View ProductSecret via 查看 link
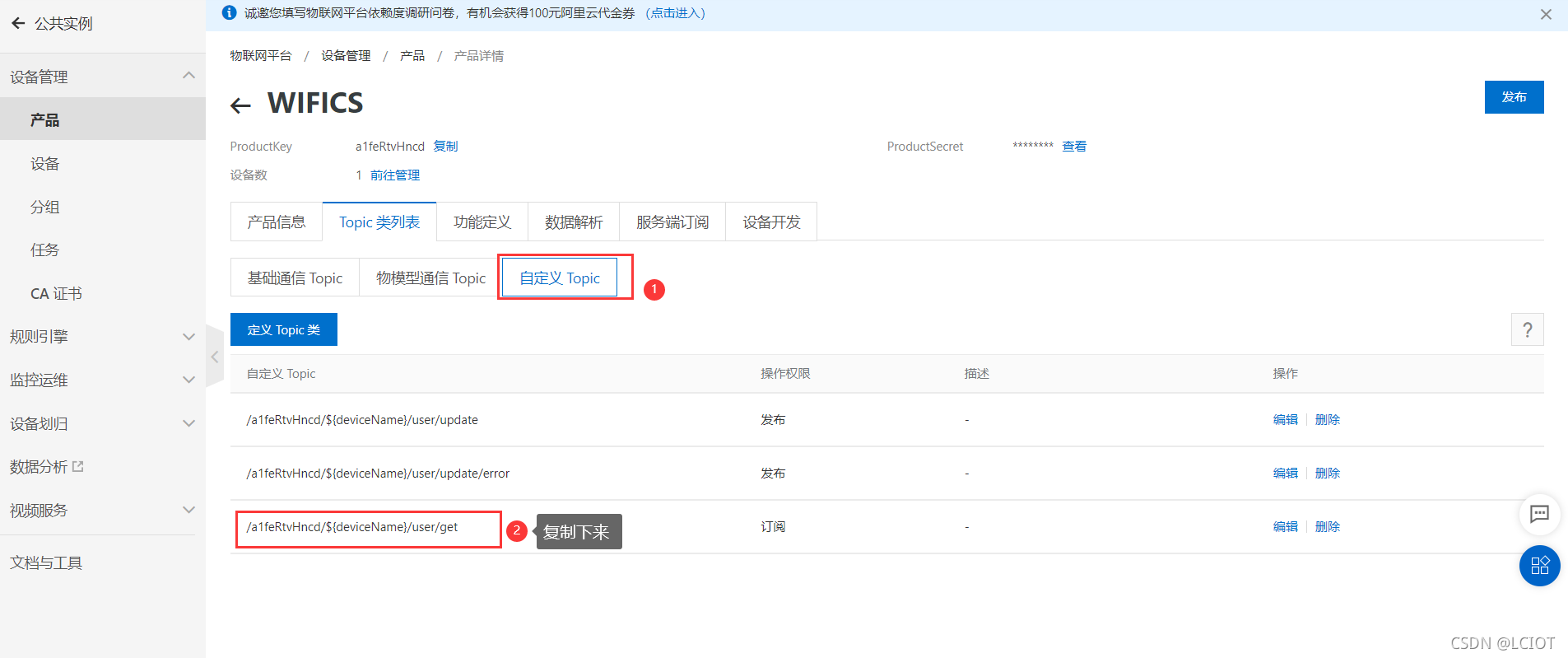 [1074, 146]
